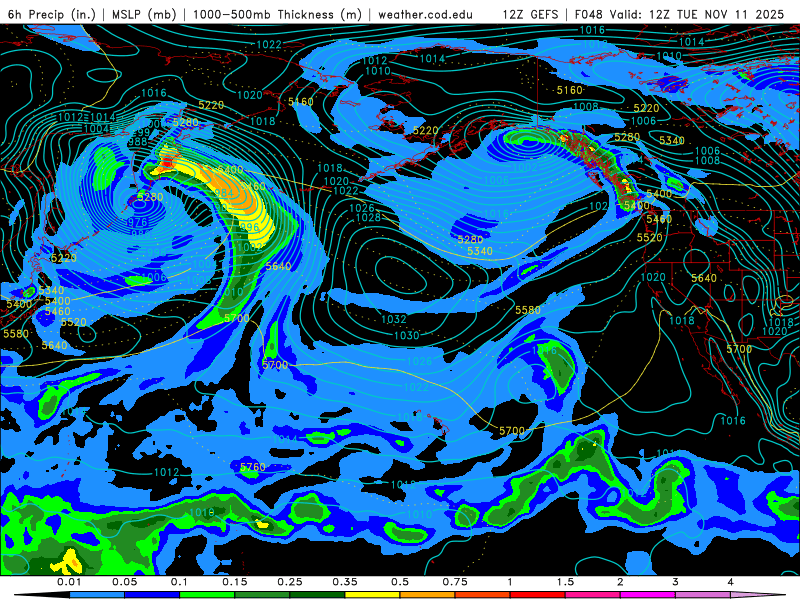Click the light blue 0.01–0.05 legend swatch
The image size is (800, 600).
pos(96,595)
